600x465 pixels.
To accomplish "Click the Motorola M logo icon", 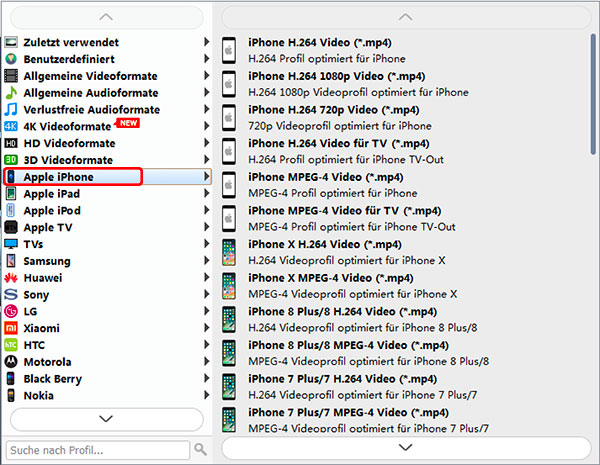I will [x=11, y=362].
